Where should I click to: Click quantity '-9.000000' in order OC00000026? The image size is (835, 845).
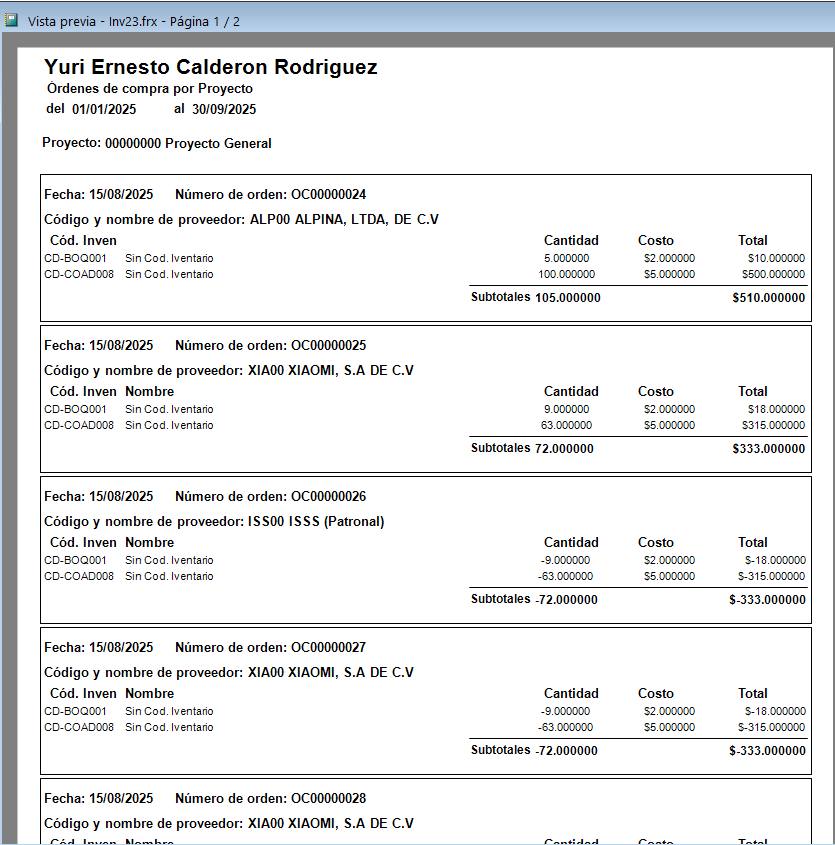tap(565, 560)
